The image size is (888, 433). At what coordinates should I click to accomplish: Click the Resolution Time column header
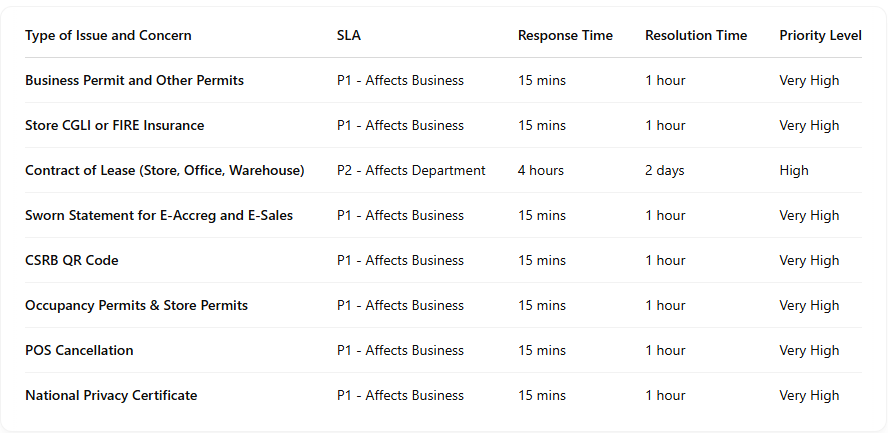point(696,35)
